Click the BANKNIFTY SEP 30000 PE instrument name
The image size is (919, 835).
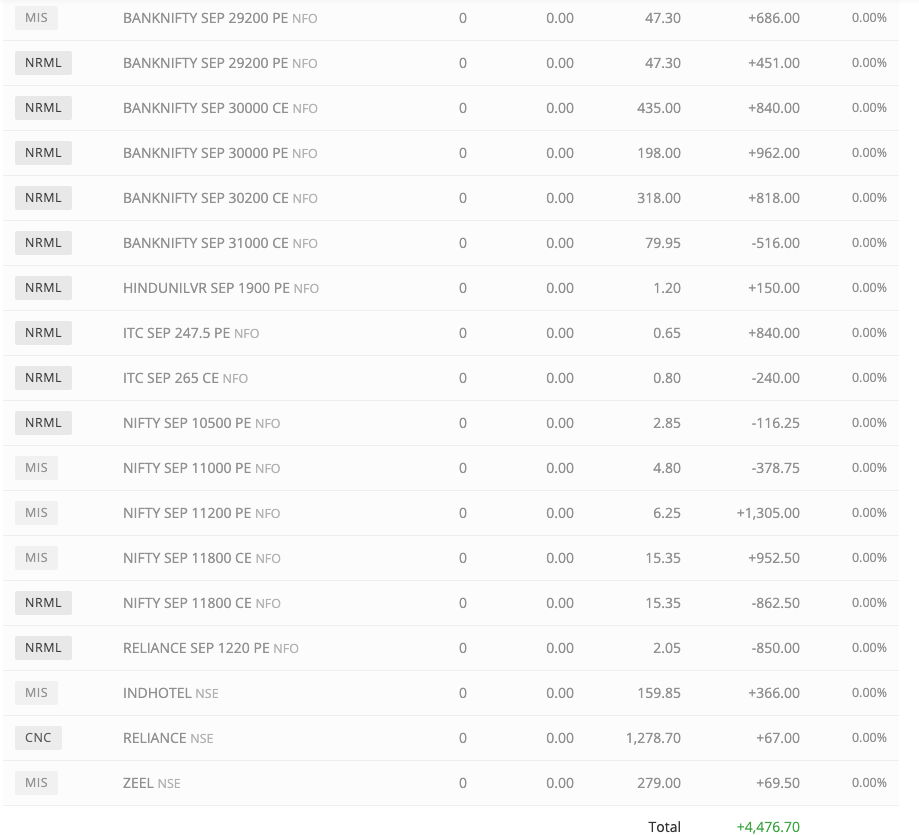[206, 153]
